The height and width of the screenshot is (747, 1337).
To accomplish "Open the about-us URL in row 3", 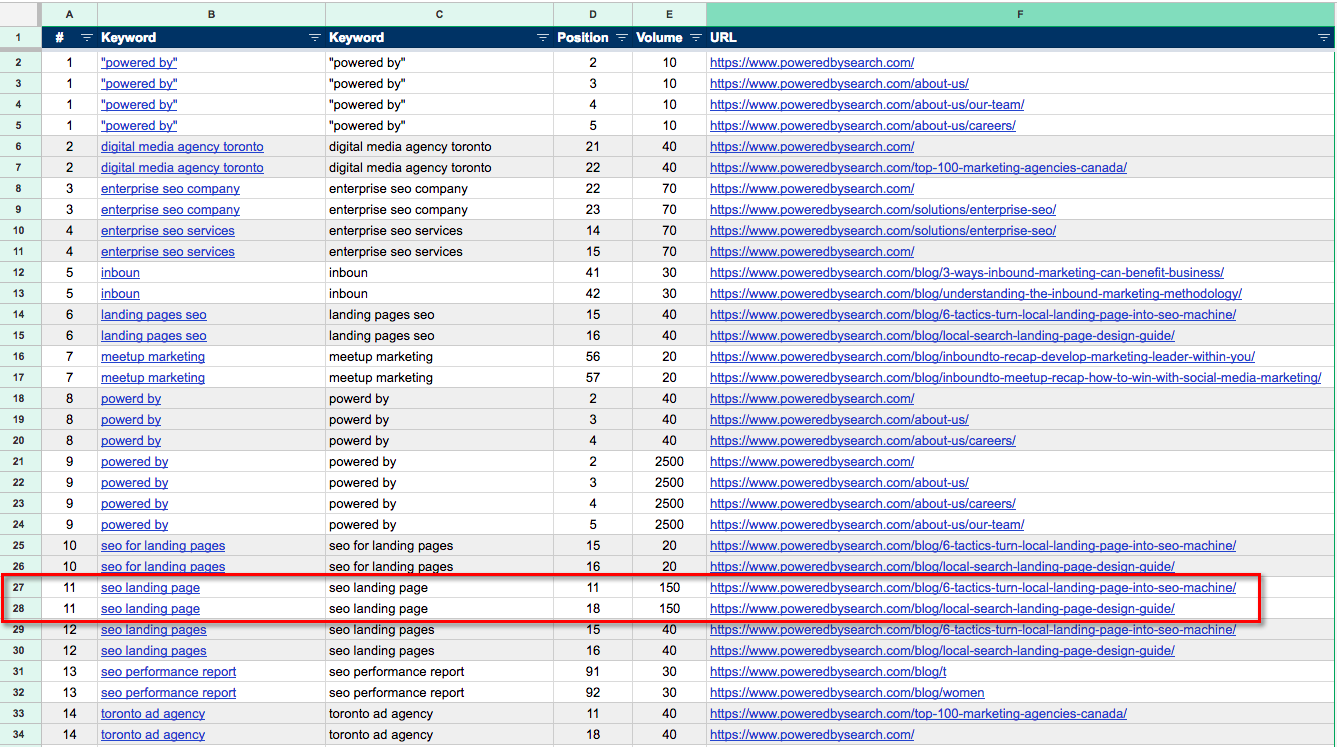I will [x=839, y=84].
